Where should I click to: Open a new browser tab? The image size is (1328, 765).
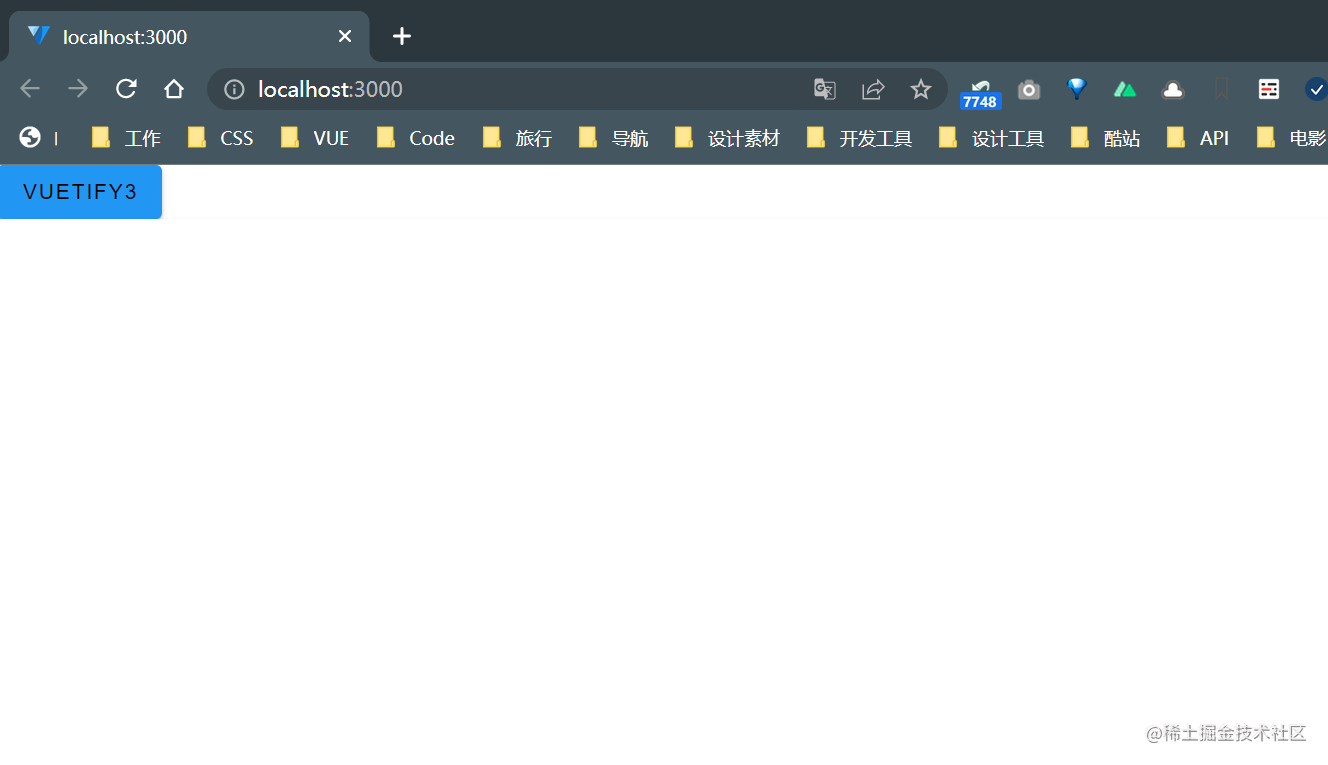(x=401, y=36)
